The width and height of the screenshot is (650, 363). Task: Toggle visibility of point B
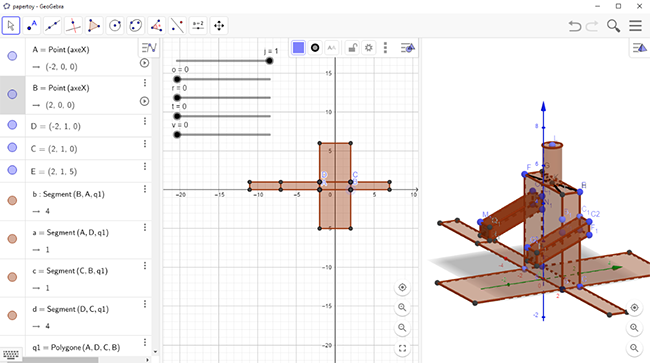click(12, 94)
